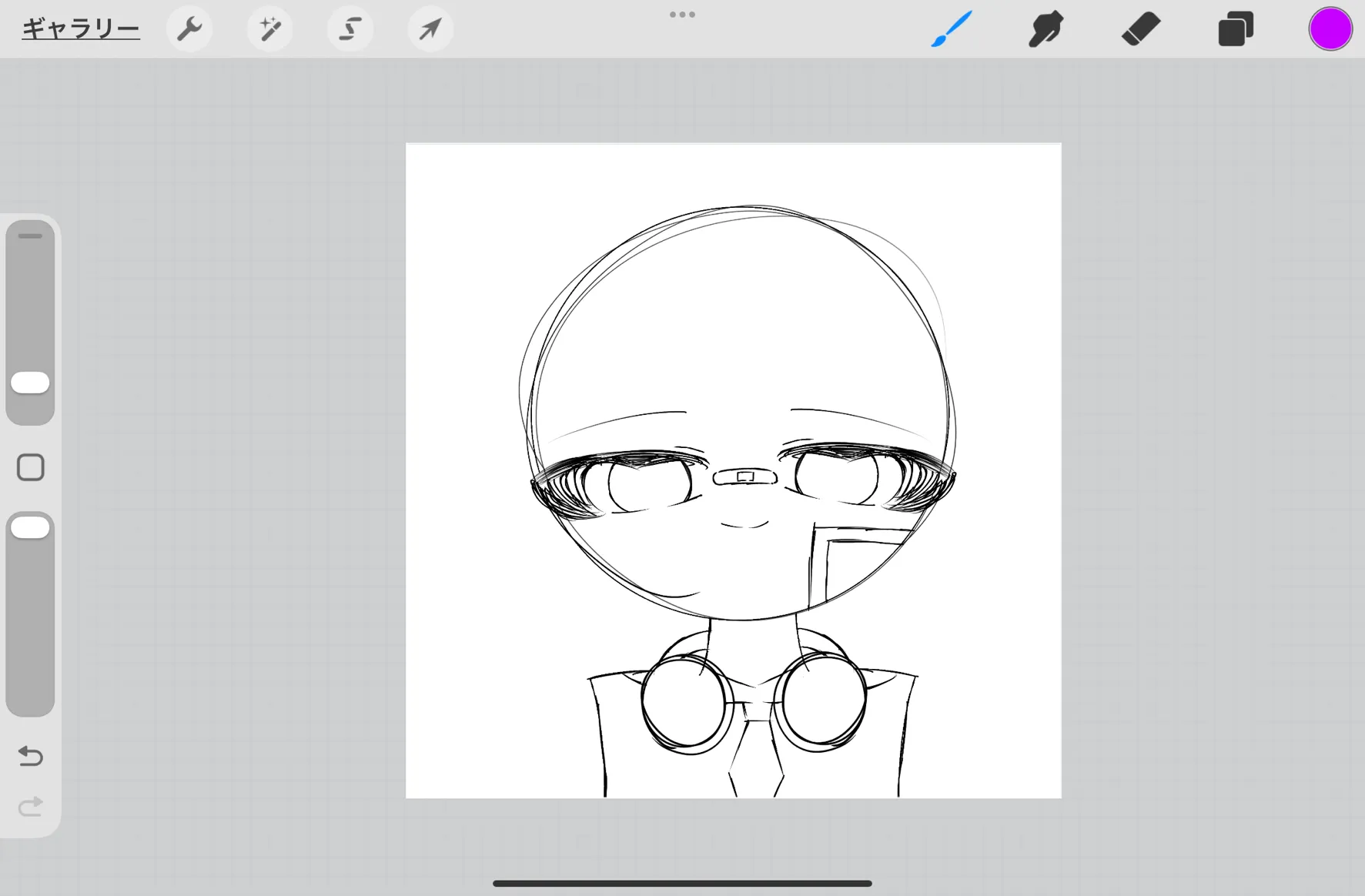
Task: Tap the iPad home indicator bar
Action: [x=682, y=883]
